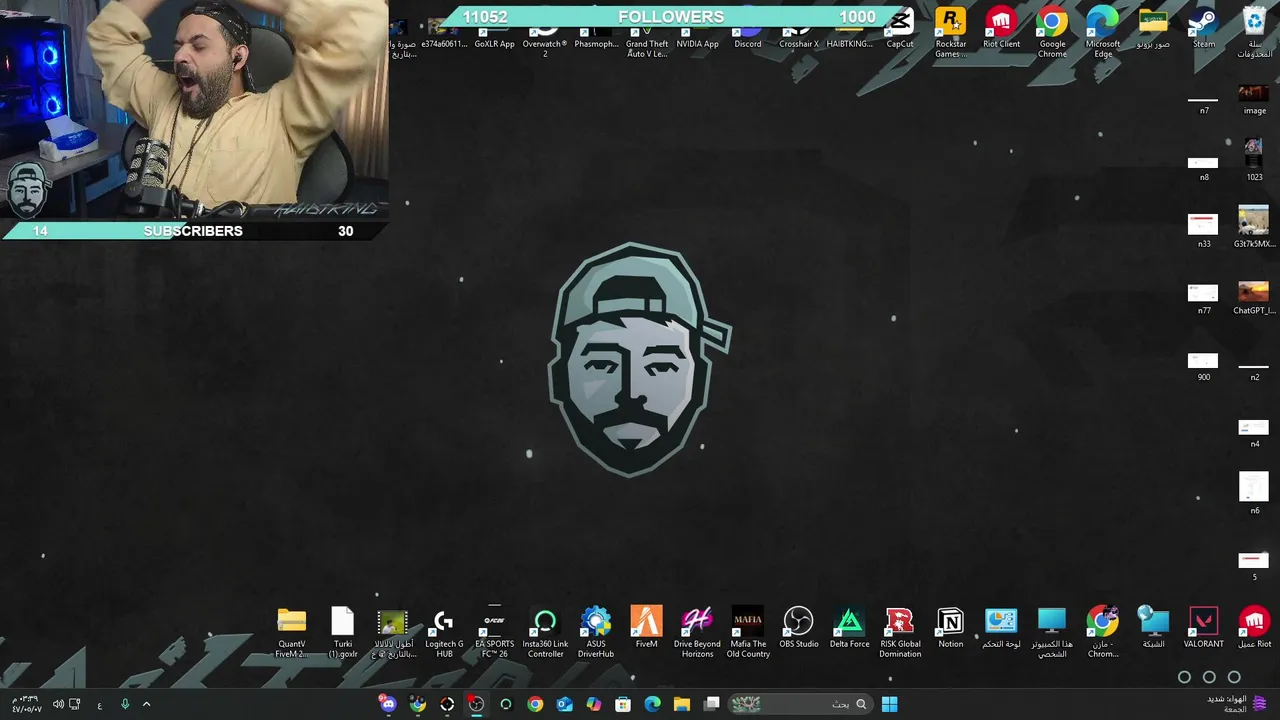Select the Notion desktop icon
The image size is (1280, 720).
pyautogui.click(x=950, y=628)
